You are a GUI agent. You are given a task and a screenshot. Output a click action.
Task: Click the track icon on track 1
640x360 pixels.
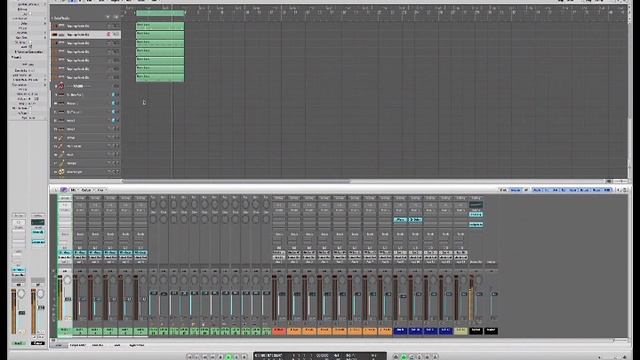coord(61,26)
